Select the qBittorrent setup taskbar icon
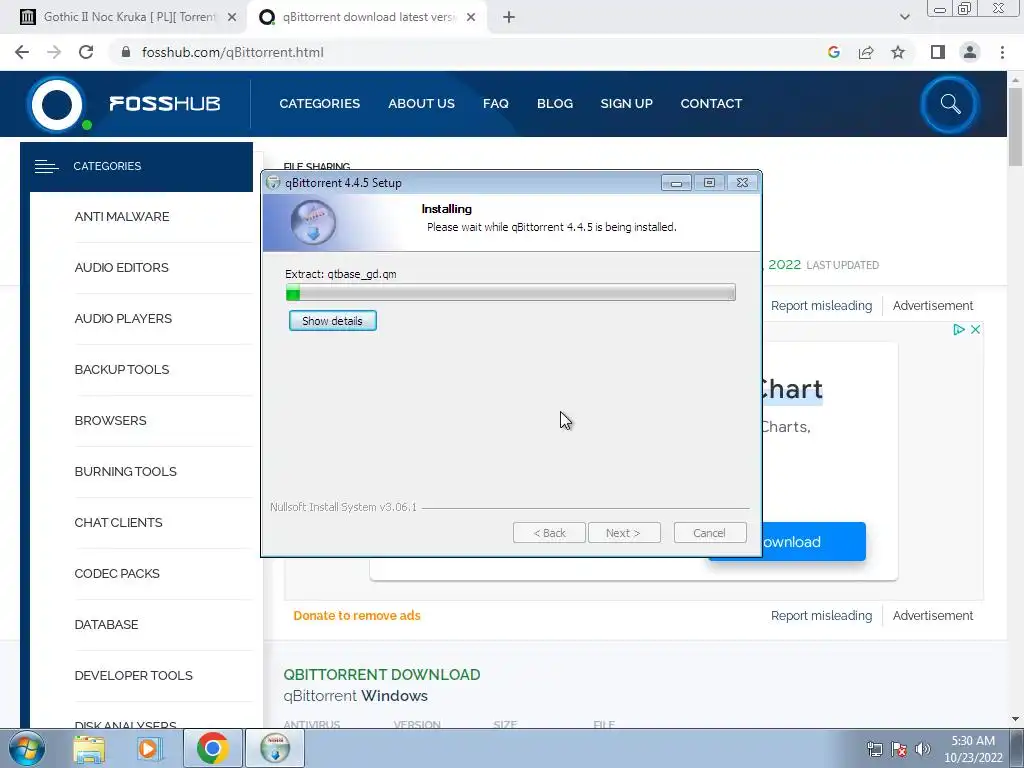 pos(275,748)
